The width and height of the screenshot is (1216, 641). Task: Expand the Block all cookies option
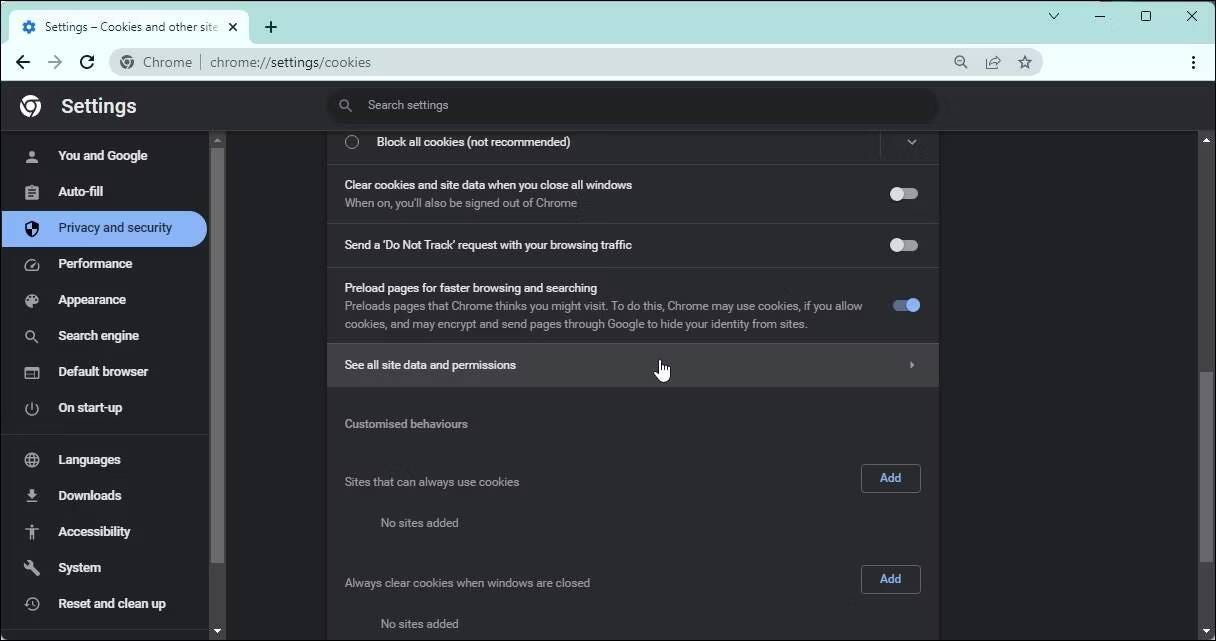point(911,141)
